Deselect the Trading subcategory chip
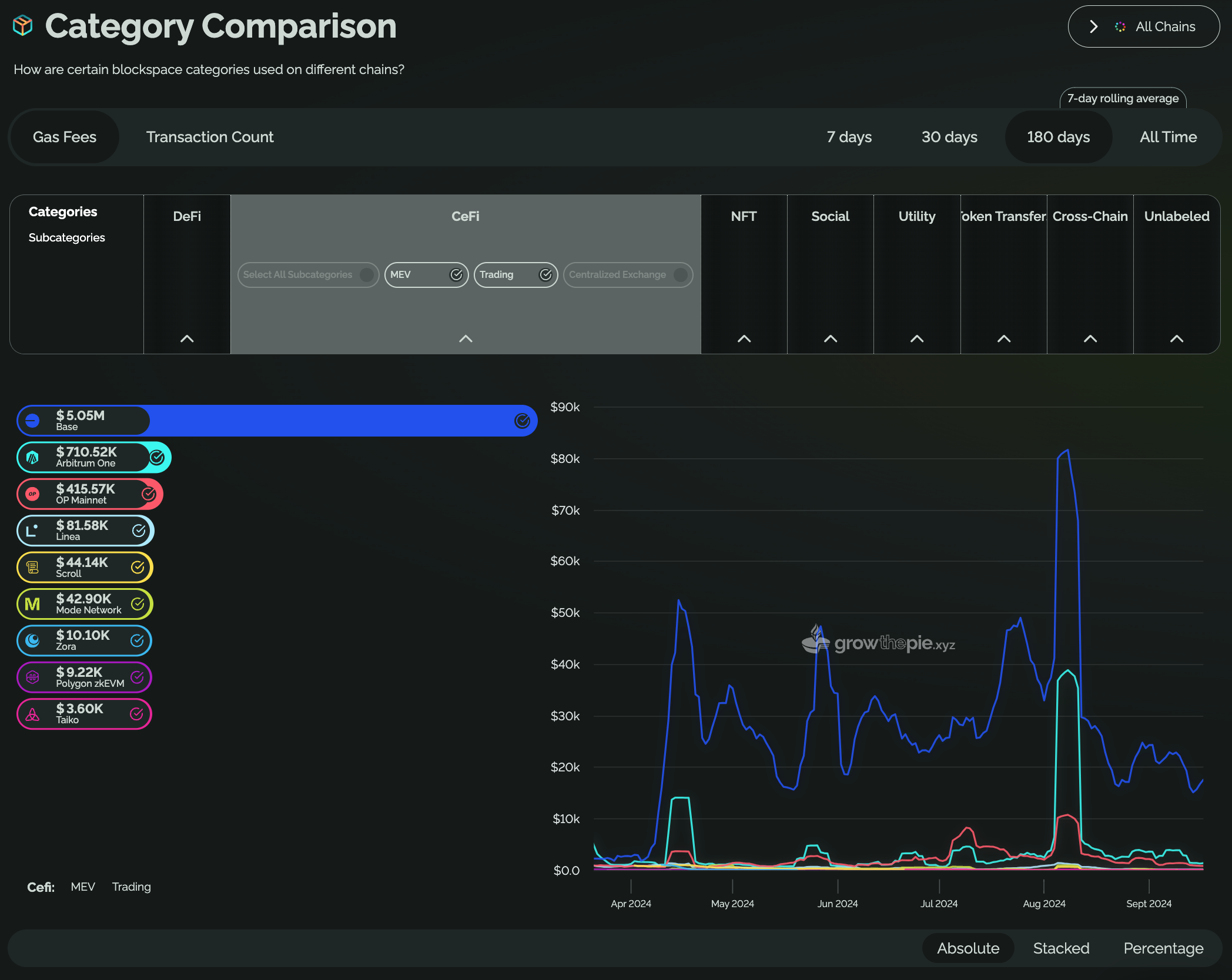Screen dimensions: 1232x980 [x=516, y=274]
